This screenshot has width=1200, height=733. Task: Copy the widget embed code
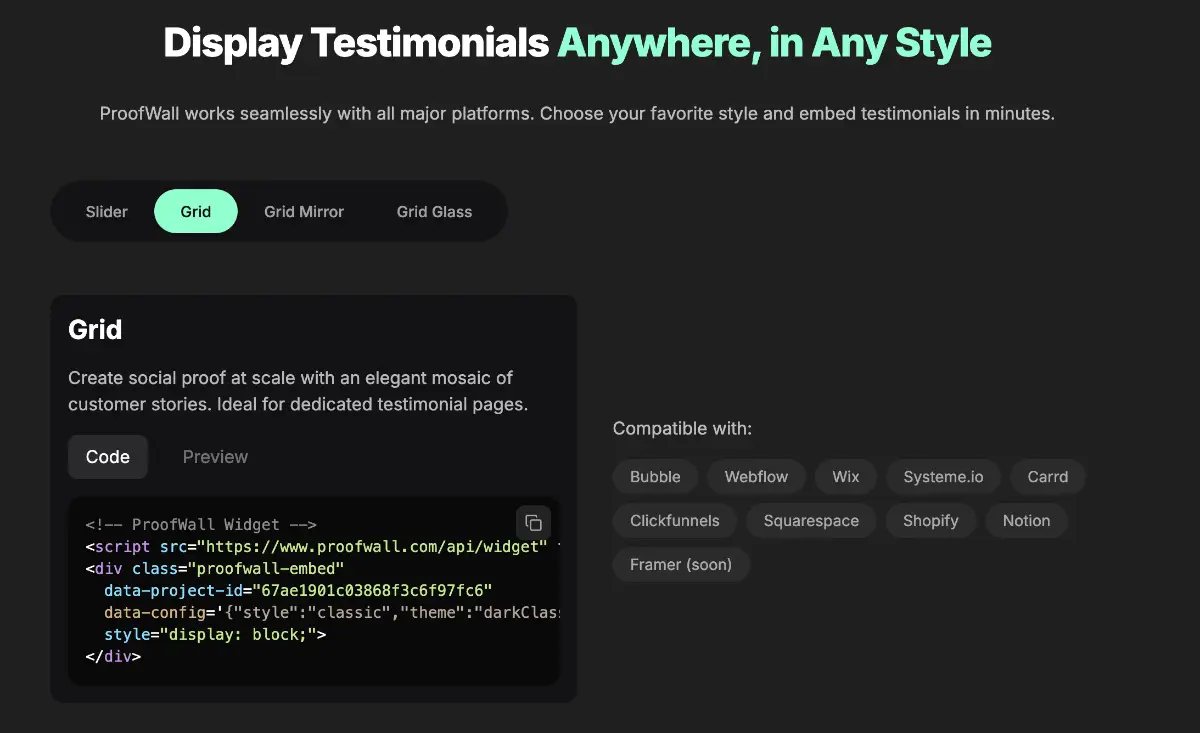[533, 523]
